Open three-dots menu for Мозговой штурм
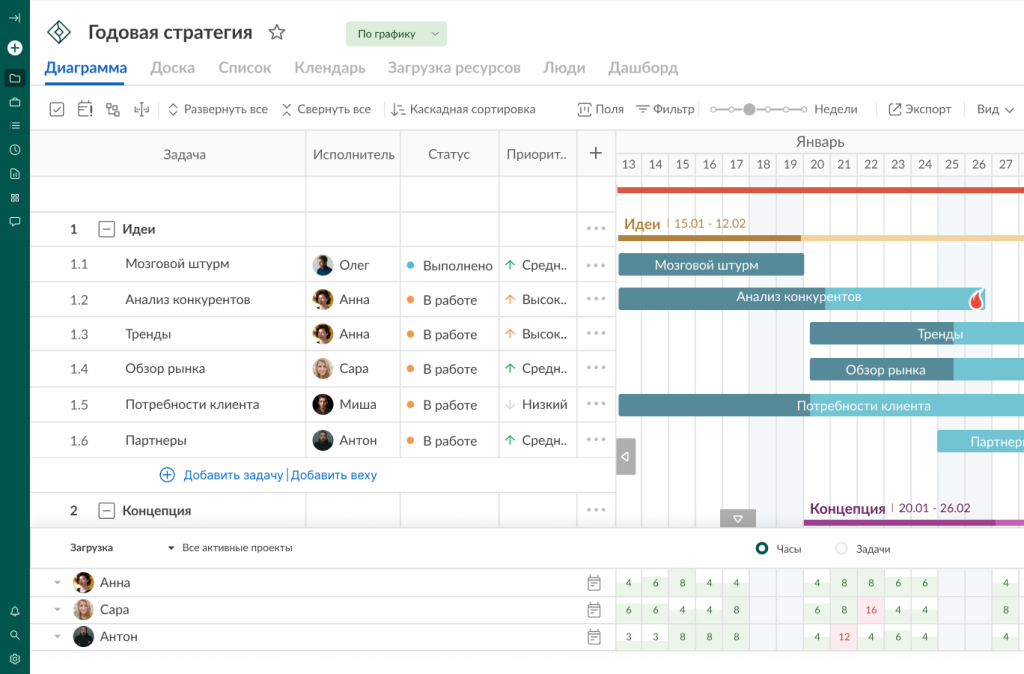The image size is (1024, 674). [x=596, y=265]
